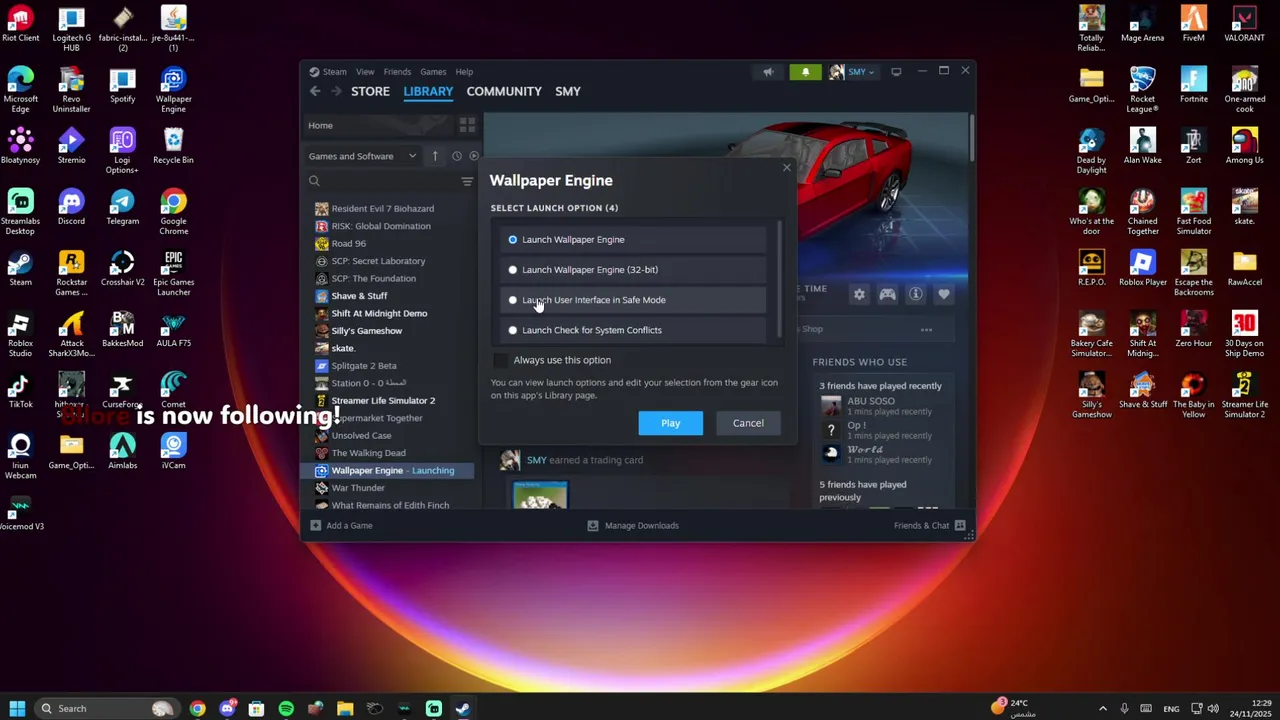Open the Windows Start menu

click(x=17, y=708)
